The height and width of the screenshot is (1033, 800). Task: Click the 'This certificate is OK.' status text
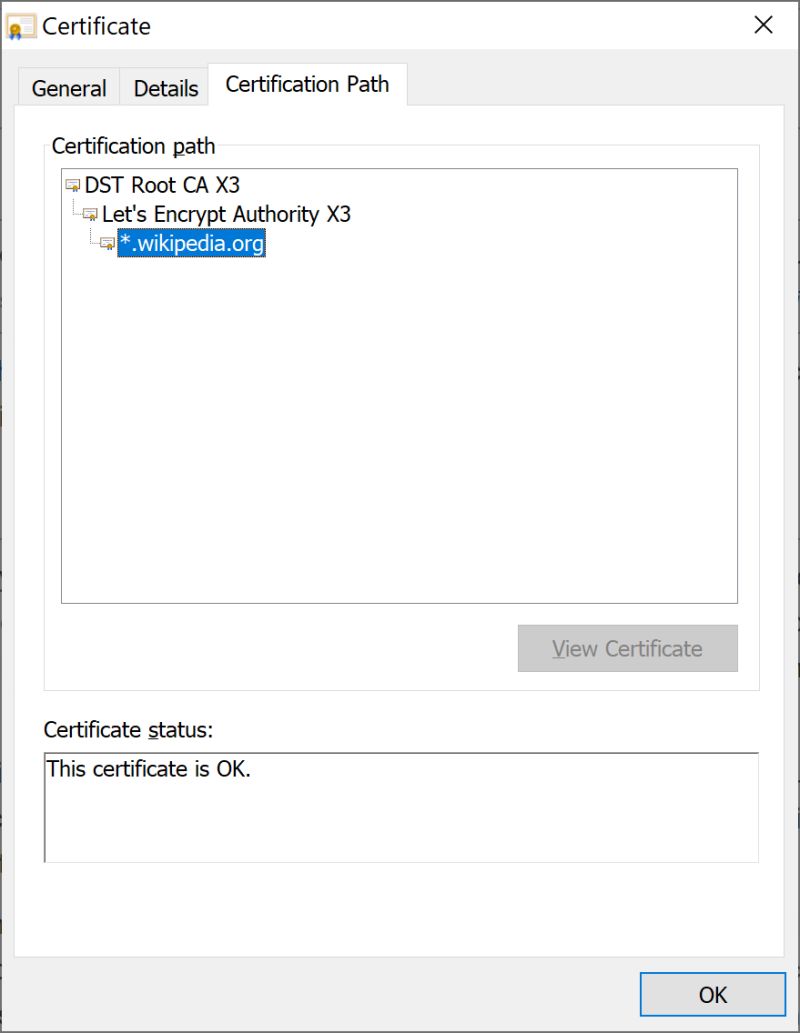[x=148, y=769]
